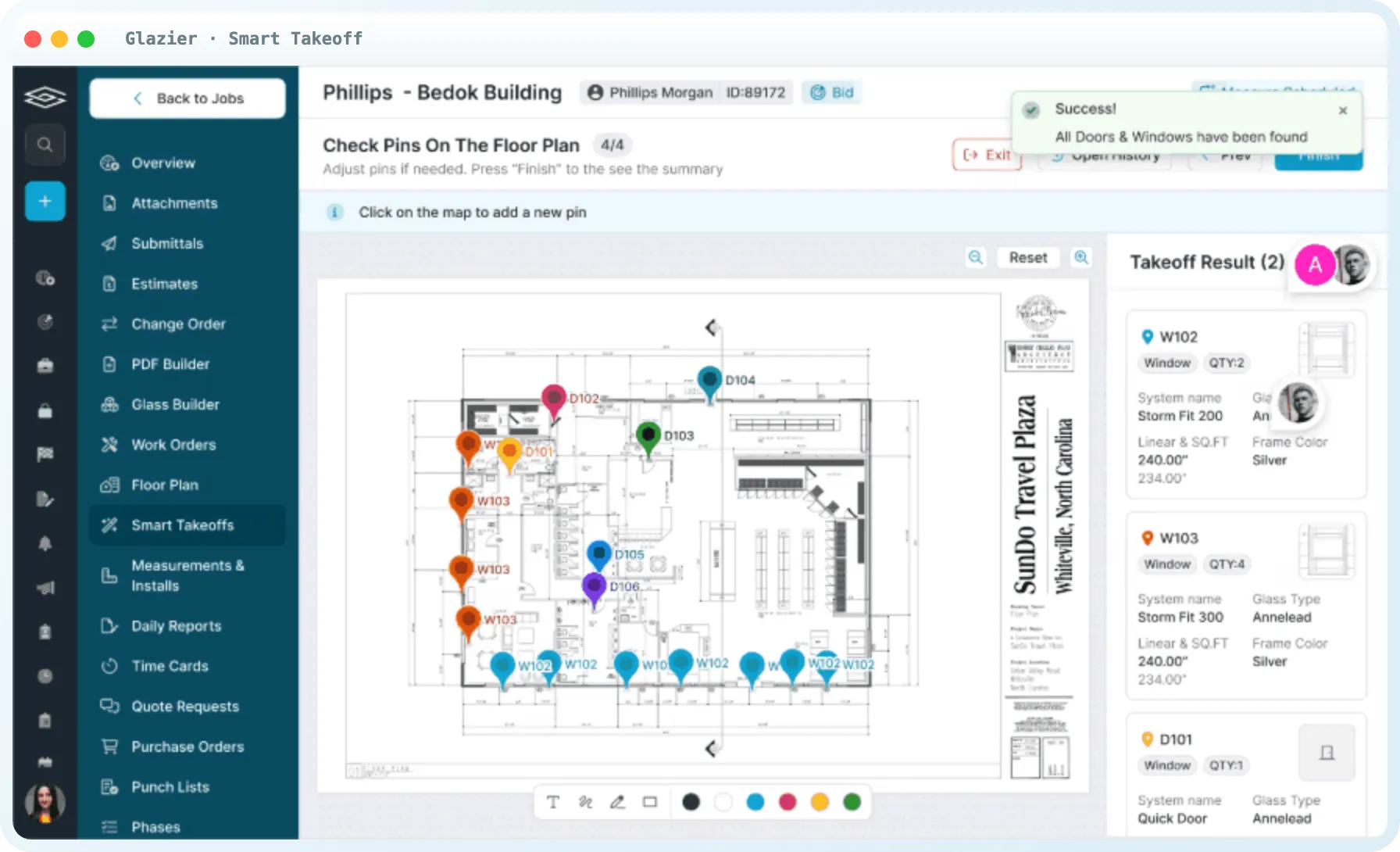Click the down arrow at plan bottom

(712, 749)
